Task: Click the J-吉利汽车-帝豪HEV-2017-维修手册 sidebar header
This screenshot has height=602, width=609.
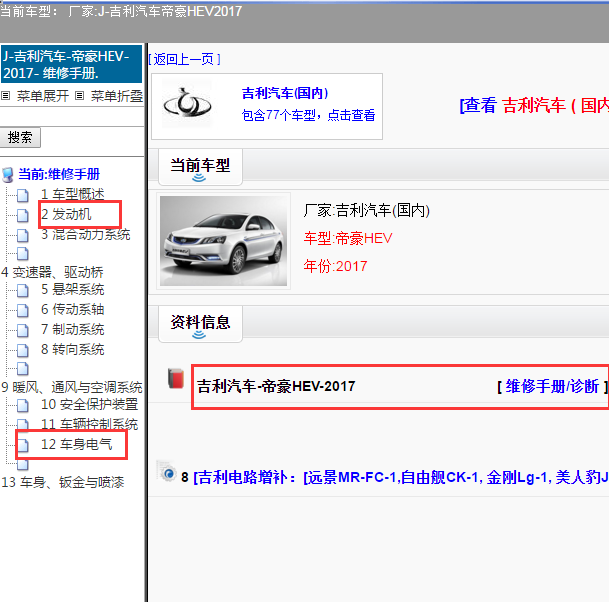Action: pos(71,64)
